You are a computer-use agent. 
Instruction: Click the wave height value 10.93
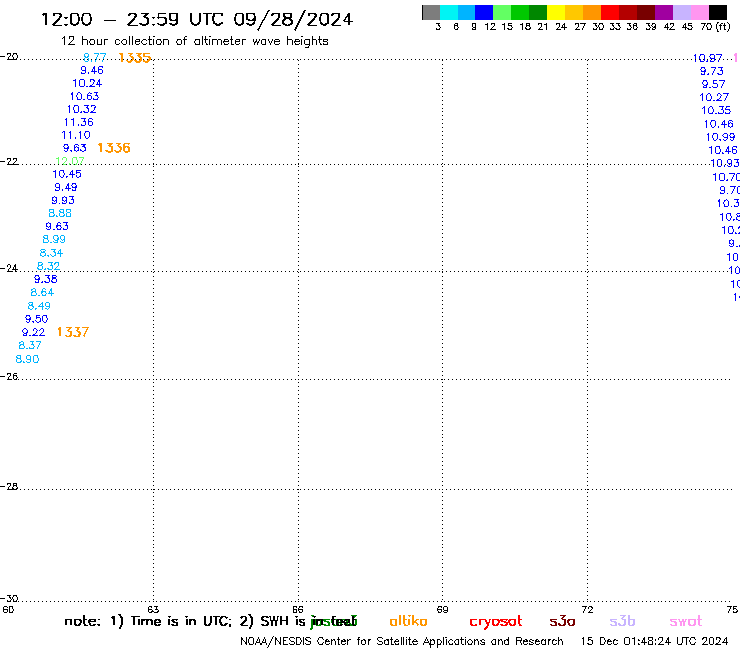point(725,163)
